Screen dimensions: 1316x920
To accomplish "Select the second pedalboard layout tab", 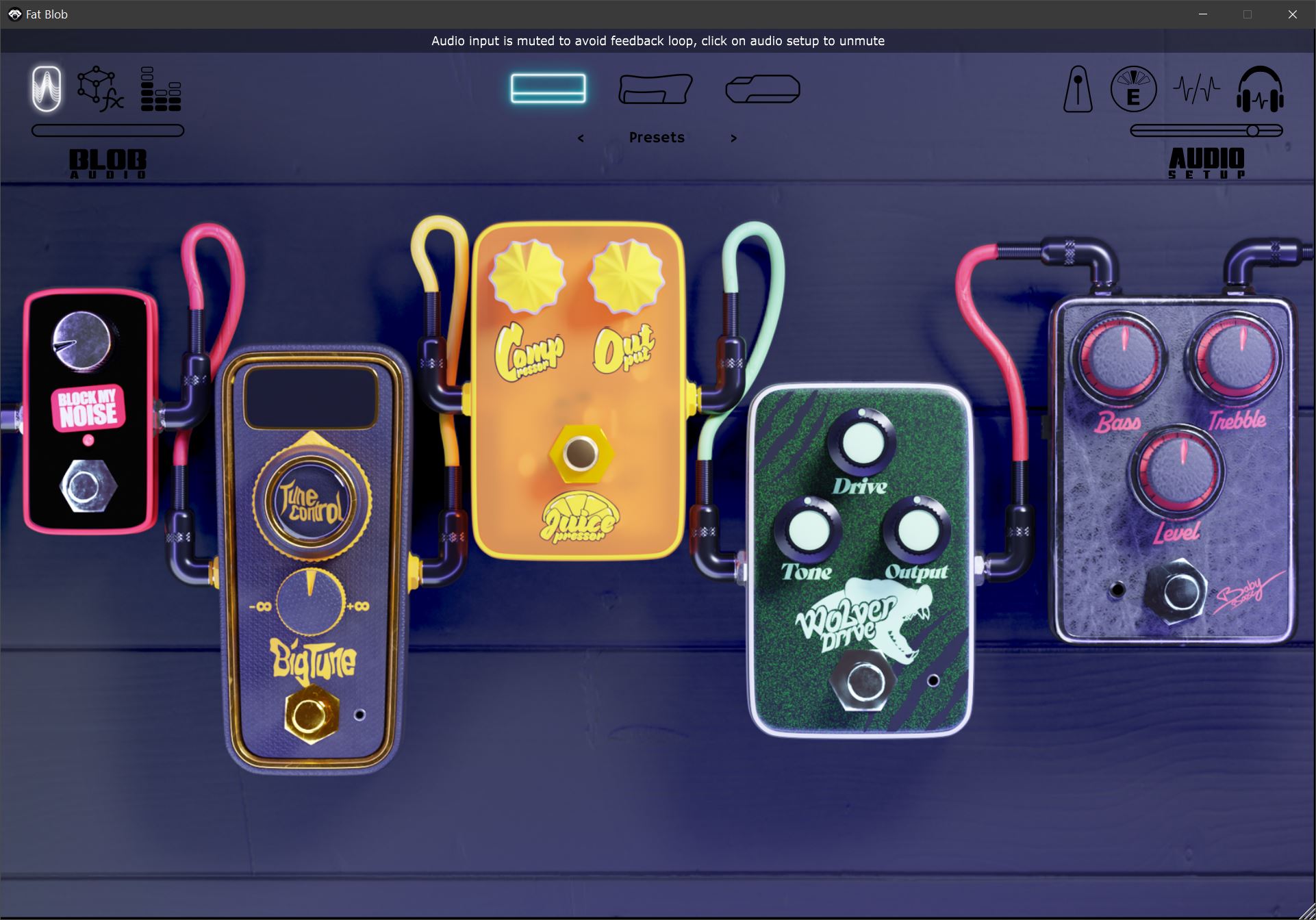I will (655, 89).
